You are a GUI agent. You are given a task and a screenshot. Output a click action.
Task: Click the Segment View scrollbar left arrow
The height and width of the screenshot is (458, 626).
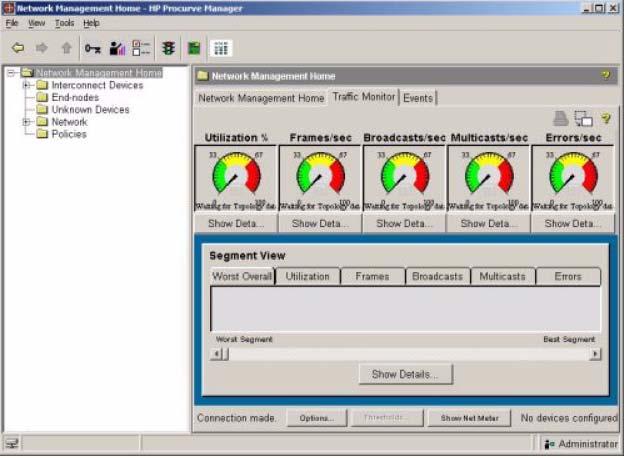point(216,354)
